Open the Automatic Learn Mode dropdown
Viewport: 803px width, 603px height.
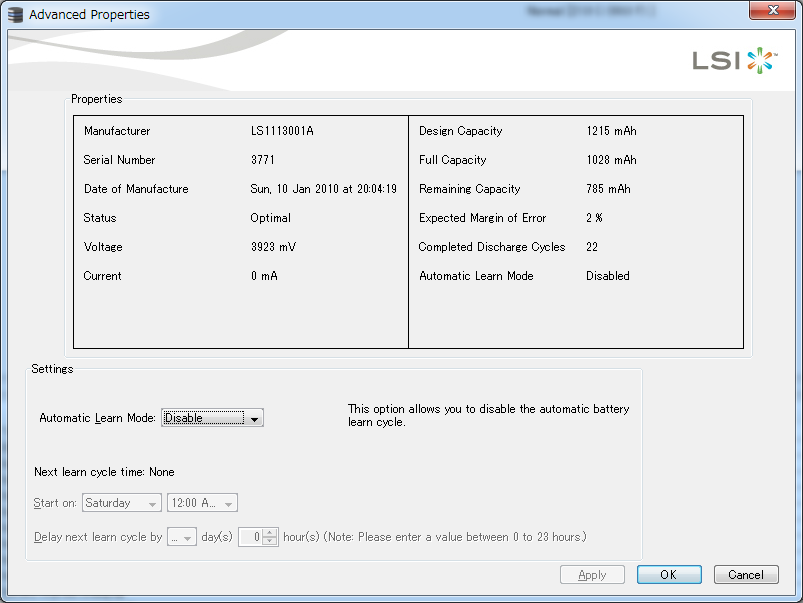212,418
